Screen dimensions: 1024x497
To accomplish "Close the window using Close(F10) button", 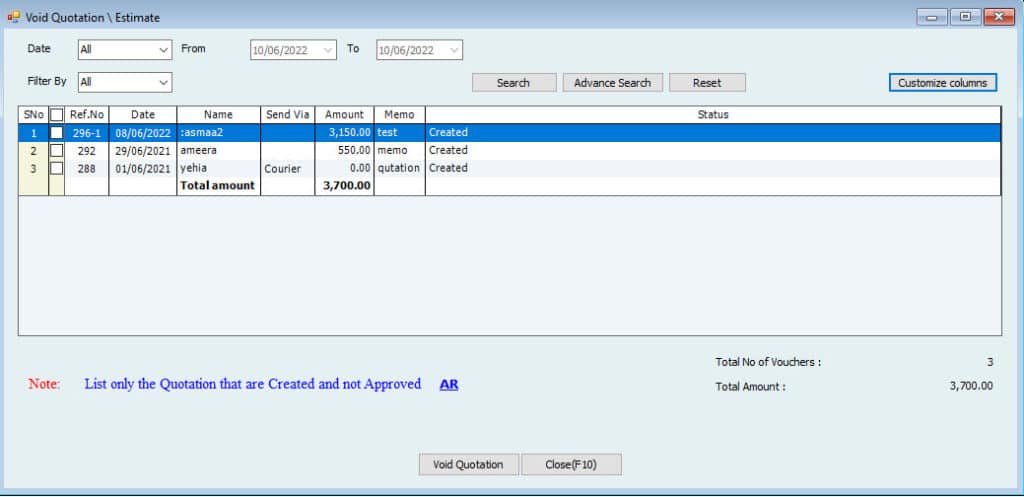I will 571,464.
